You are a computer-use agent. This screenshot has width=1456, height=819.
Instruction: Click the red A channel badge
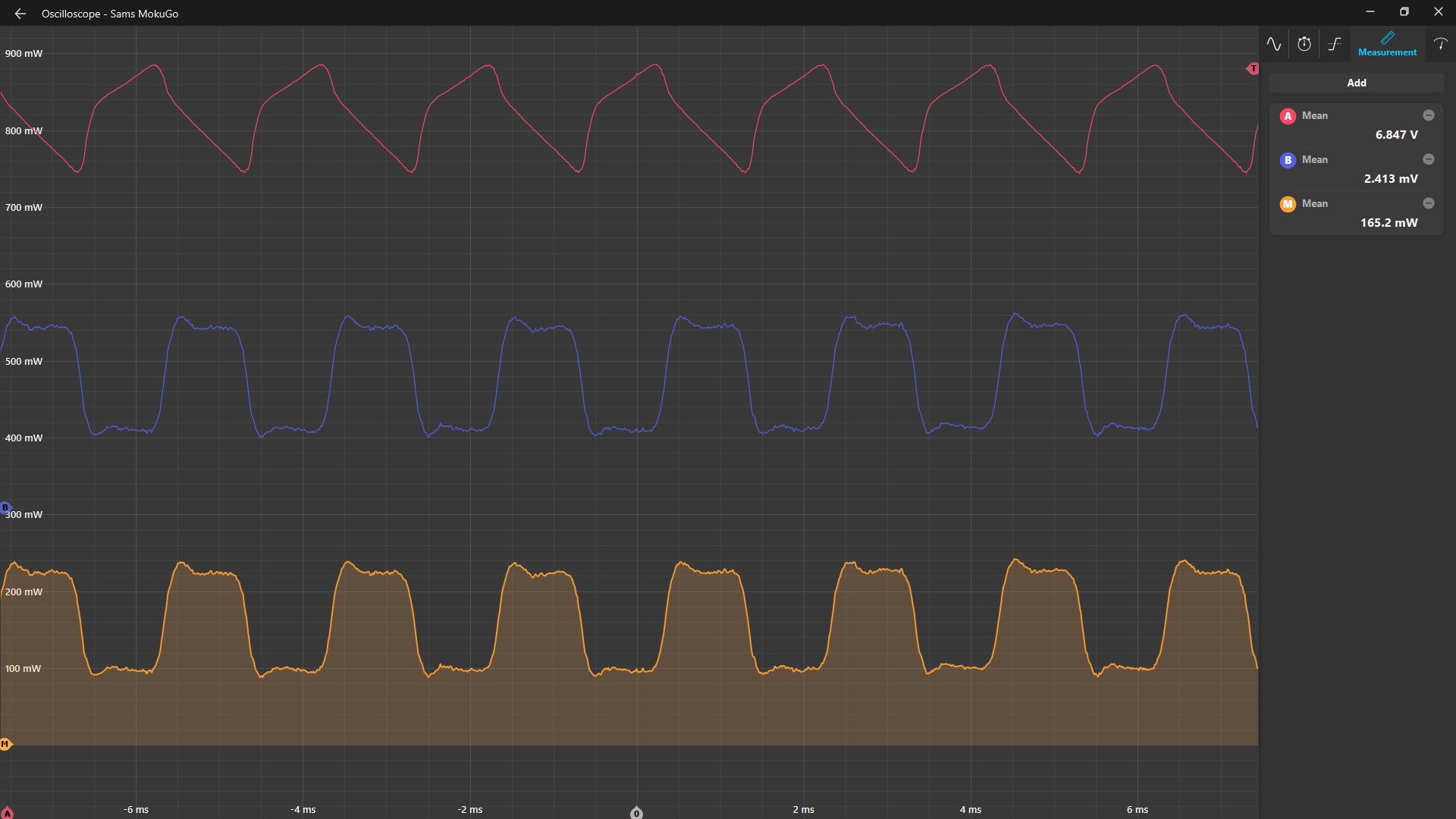[1288, 116]
